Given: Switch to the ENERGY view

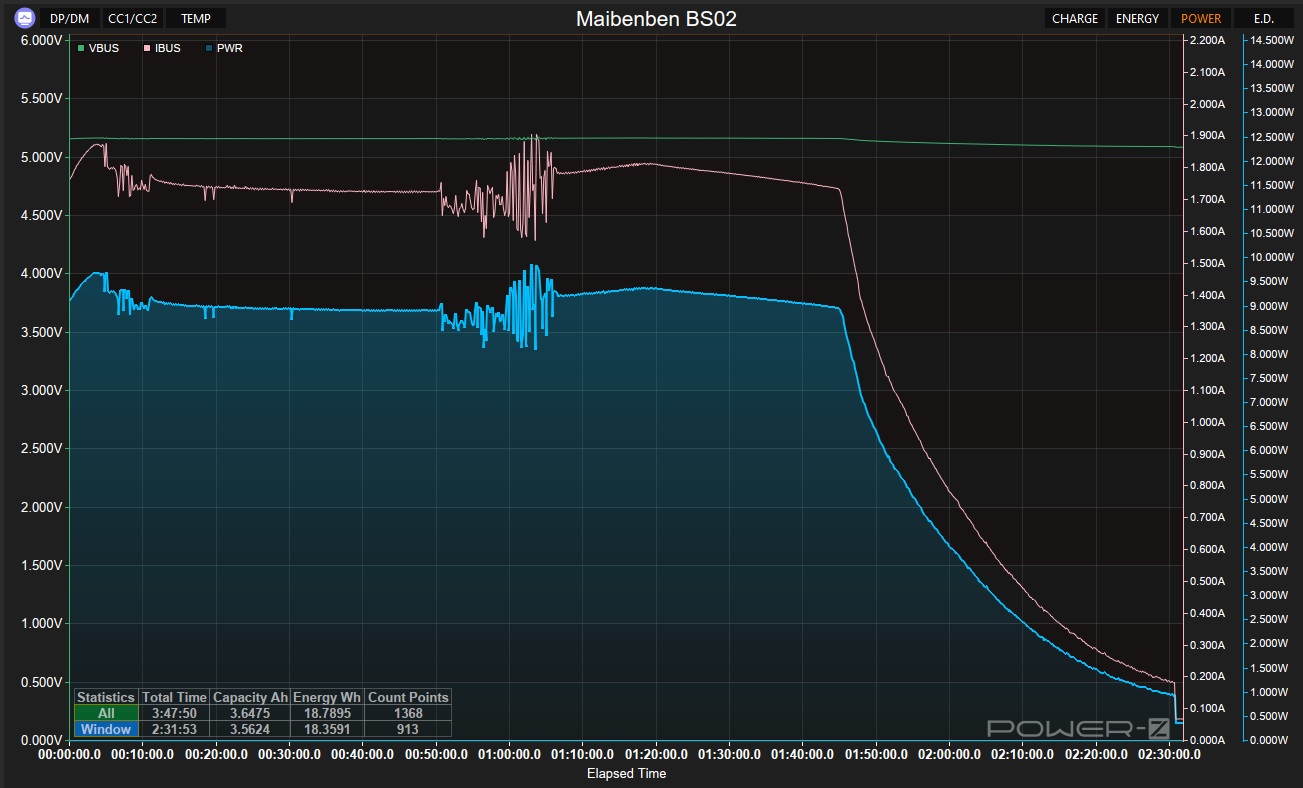Looking at the screenshot, I should 1137,18.
